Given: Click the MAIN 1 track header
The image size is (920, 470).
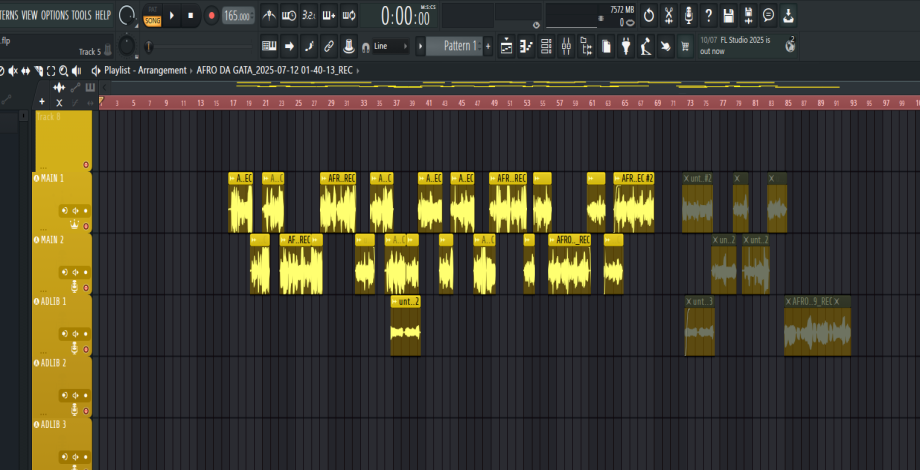Looking at the screenshot, I should click(62, 202).
